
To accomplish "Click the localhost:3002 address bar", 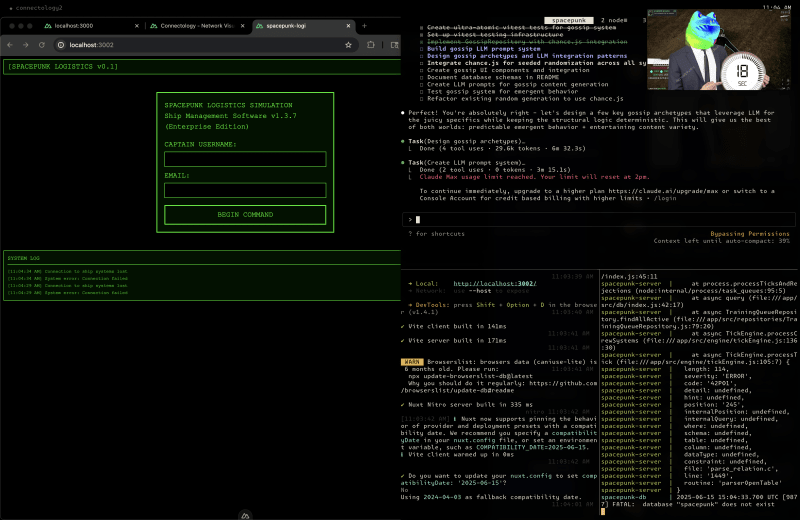I will (x=204, y=45).
